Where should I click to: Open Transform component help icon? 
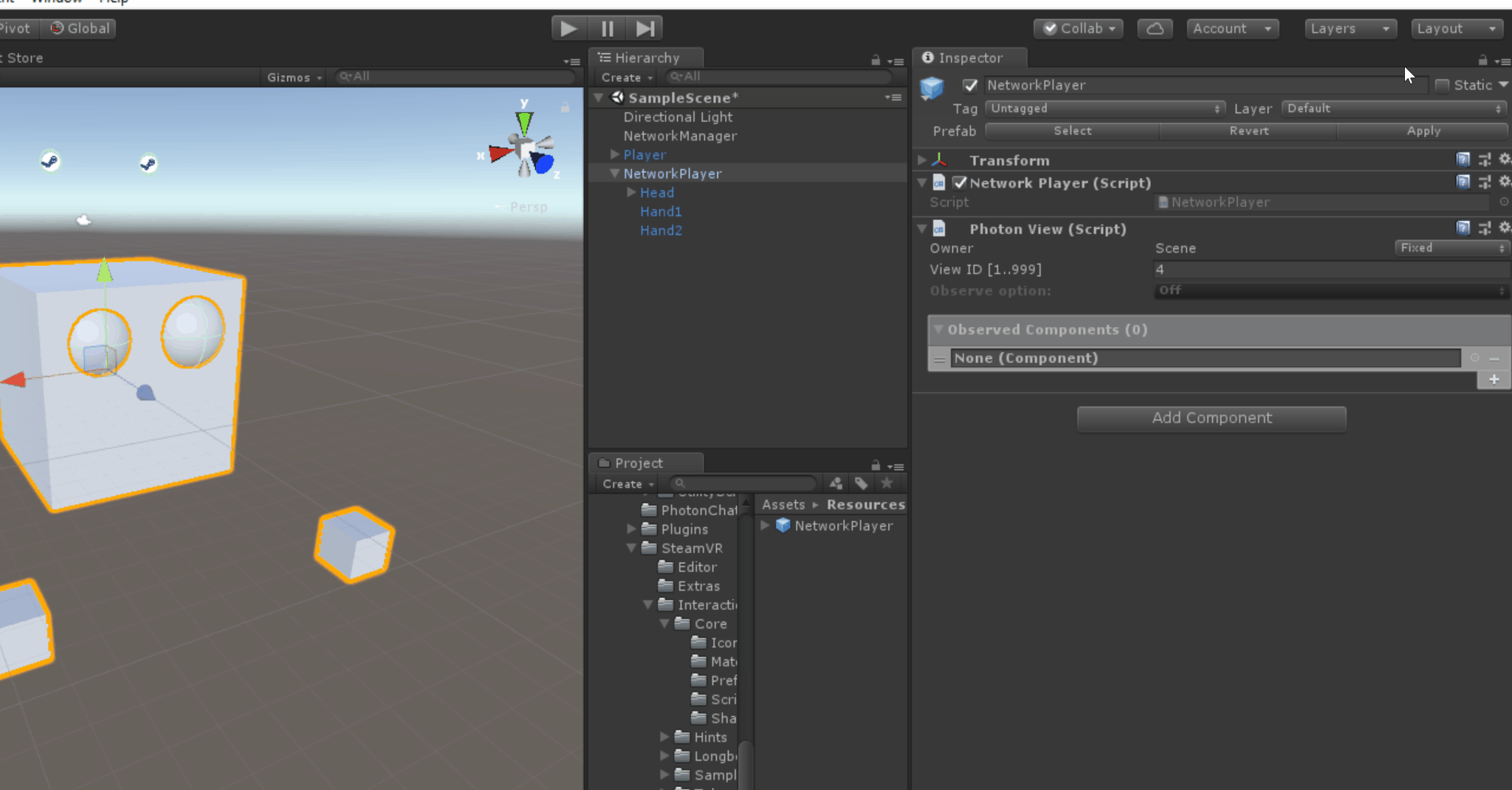pyautogui.click(x=1463, y=159)
